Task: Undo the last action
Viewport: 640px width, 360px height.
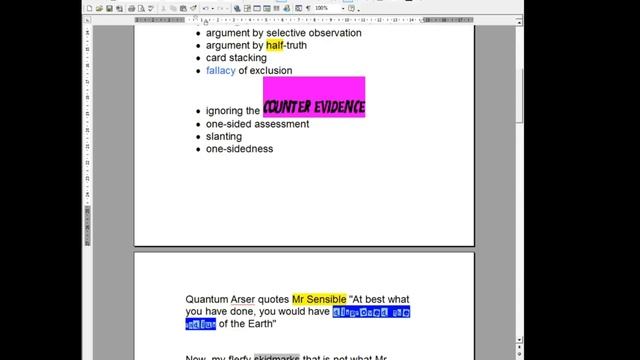Action: pyautogui.click(x=206, y=8)
